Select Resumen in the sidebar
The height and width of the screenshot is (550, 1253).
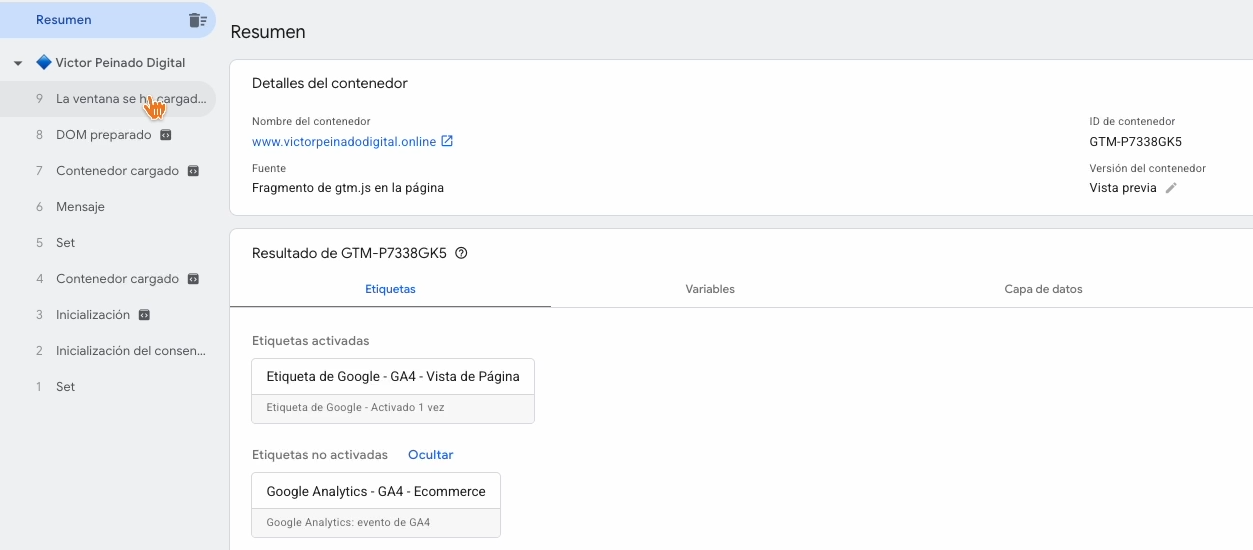[64, 20]
